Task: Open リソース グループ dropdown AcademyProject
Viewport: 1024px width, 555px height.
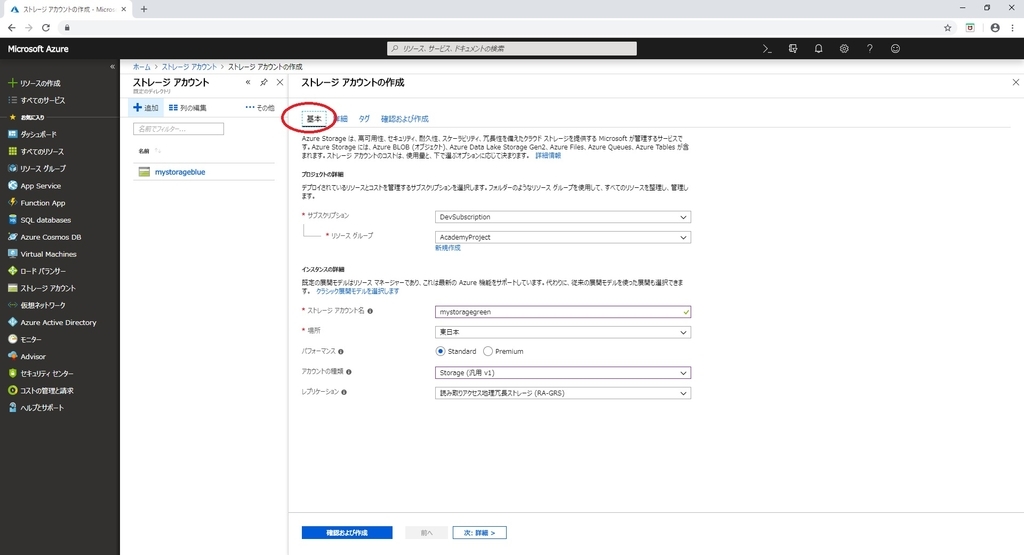Action: (563, 237)
